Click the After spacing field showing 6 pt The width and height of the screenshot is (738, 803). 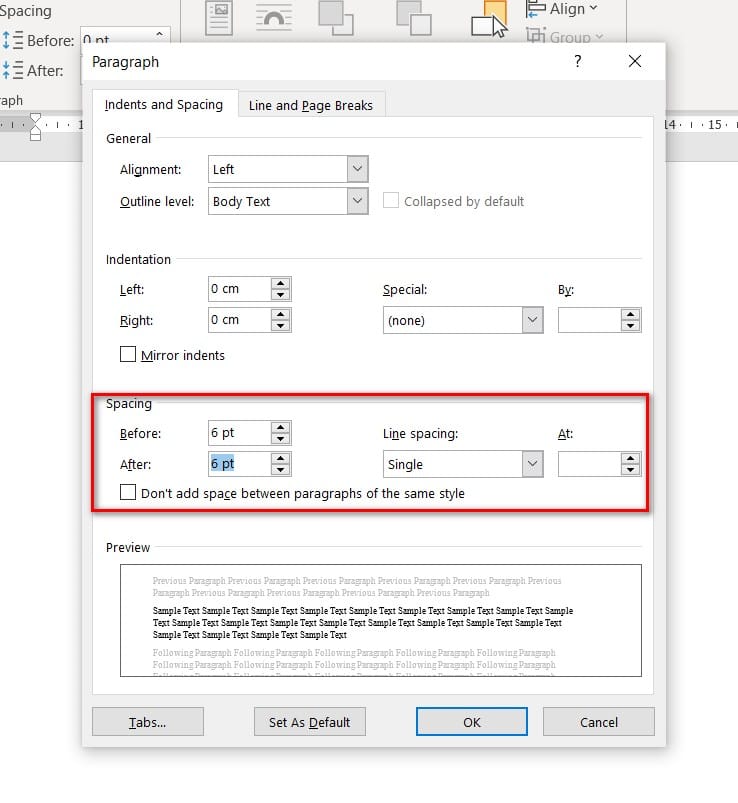(x=239, y=464)
